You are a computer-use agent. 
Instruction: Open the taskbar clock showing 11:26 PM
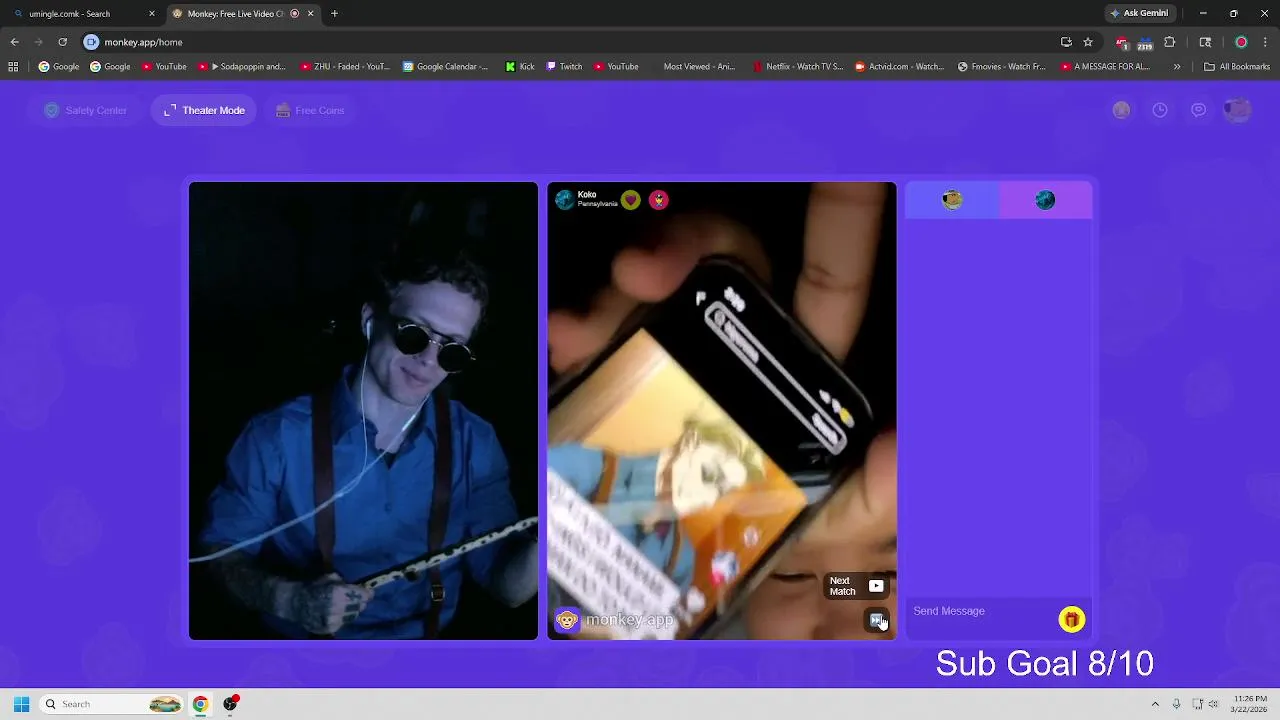[1250, 704]
